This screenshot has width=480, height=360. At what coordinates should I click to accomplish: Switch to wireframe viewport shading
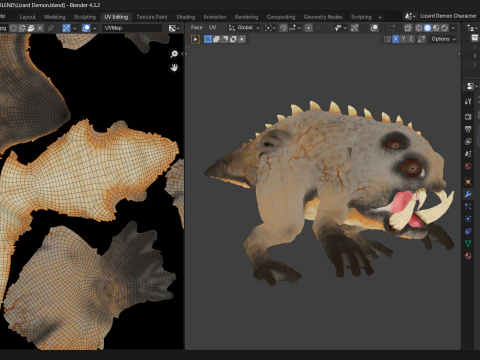419,28
